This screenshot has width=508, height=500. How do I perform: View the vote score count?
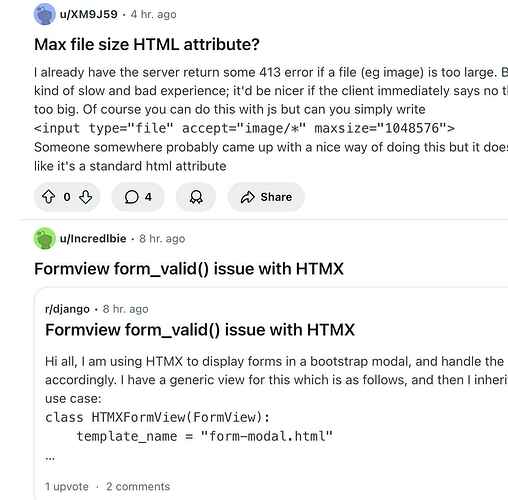point(67,197)
